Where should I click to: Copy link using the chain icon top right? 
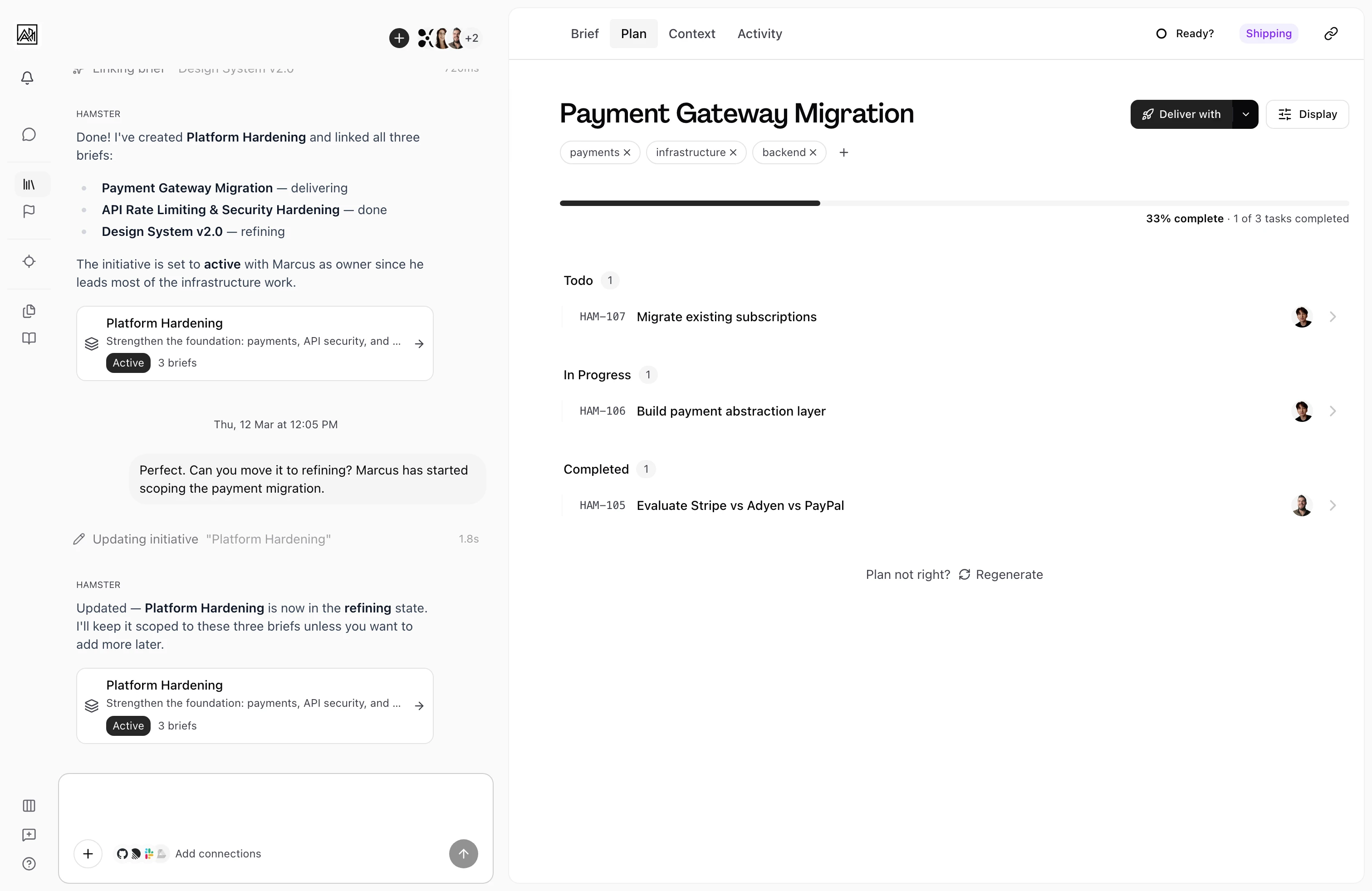(1331, 34)
